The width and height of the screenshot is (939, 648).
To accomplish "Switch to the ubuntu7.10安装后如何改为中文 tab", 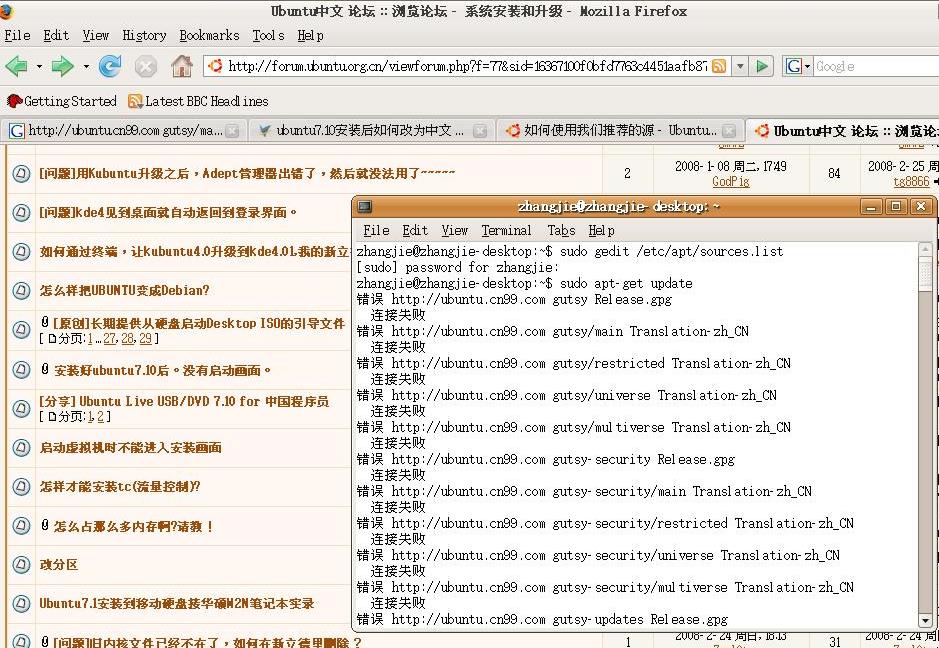I will [x=371, y=131].
